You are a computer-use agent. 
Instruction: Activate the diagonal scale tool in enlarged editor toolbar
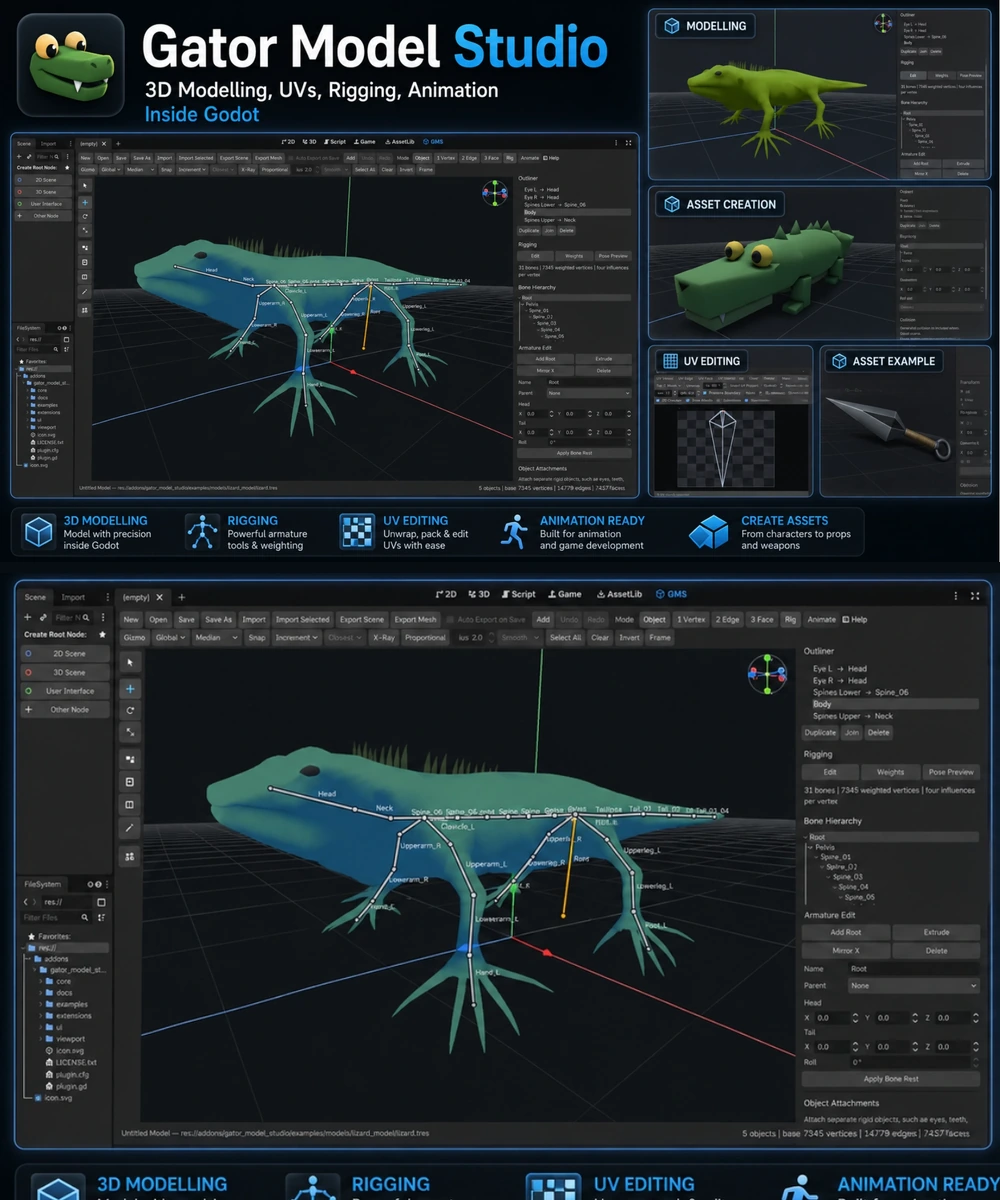tap(131, 733)
